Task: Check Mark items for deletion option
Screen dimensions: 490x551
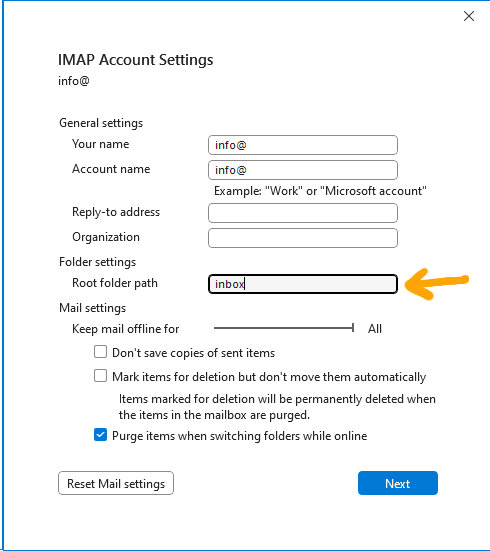Action: tap(101, 376)
